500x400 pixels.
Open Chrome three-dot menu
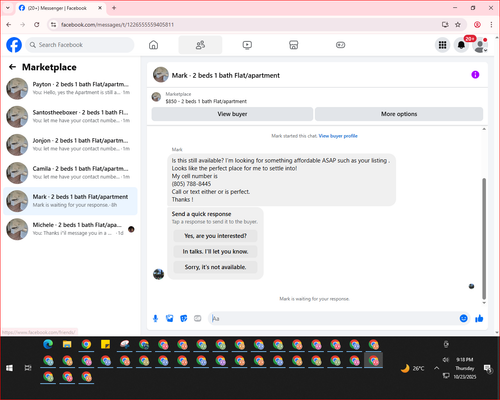click(491, 25)
